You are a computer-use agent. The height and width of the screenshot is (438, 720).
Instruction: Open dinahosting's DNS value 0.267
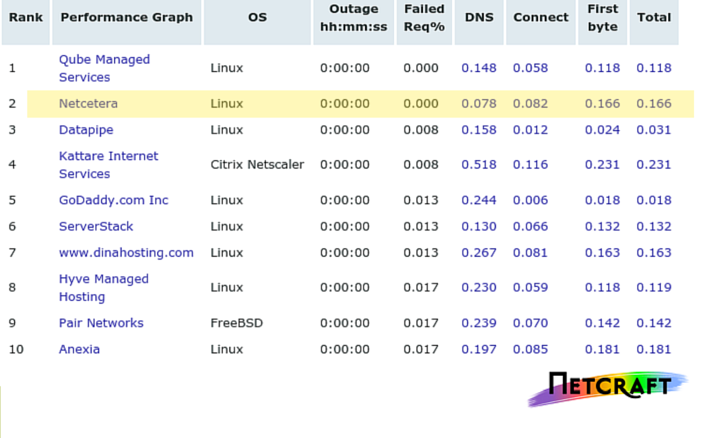point(479,253)
